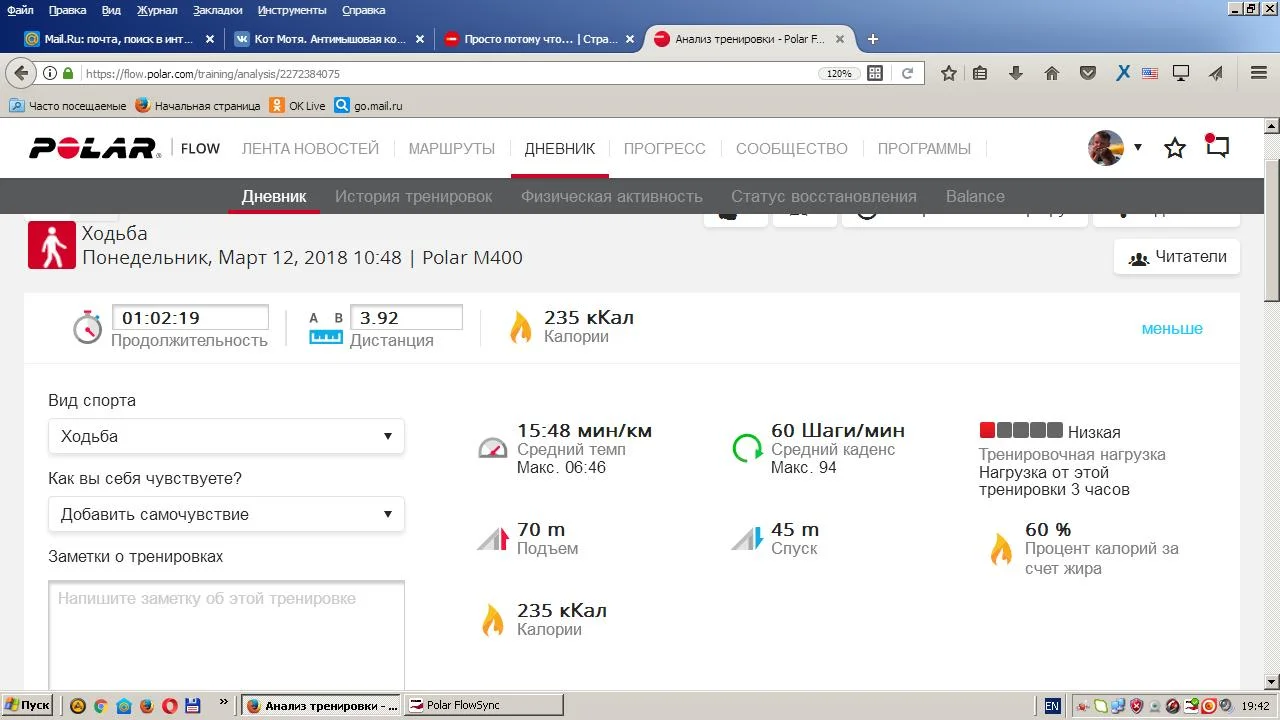Image resolution: width=1280 pixels, height=720 pixels.
Task: Click the browser address bar URL
Action: tap(450, 73)
